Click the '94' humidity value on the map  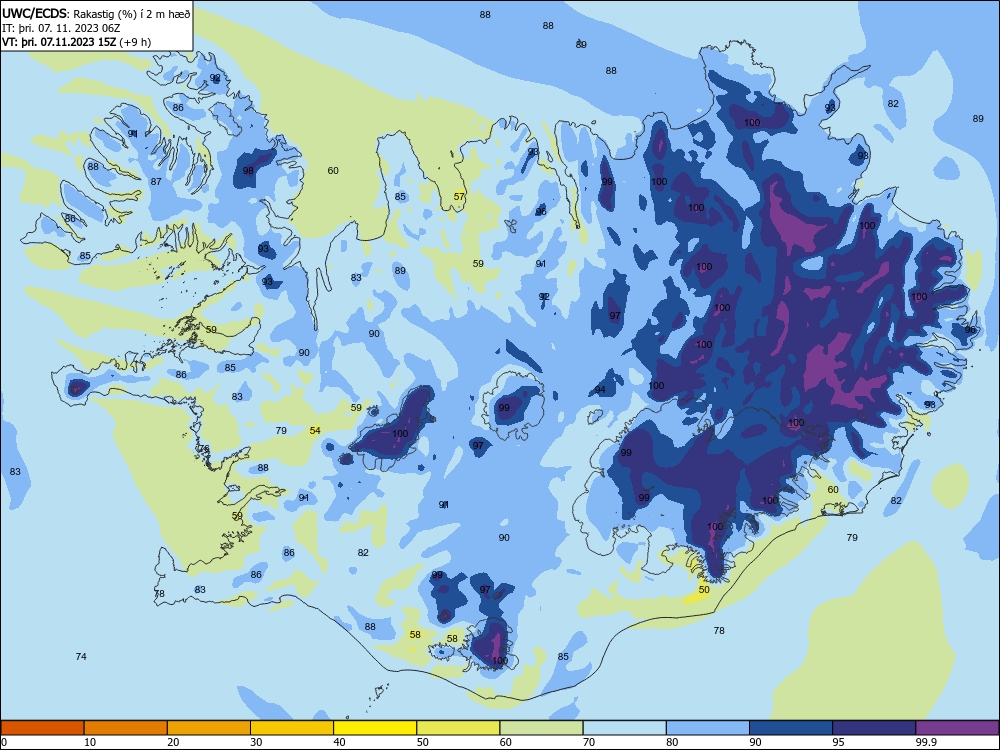coord(600,390)
